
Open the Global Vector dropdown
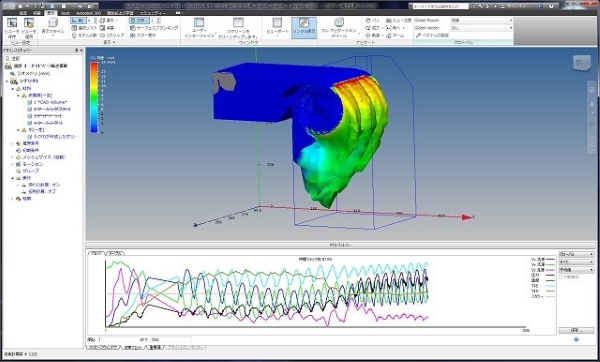click(482, 28)
